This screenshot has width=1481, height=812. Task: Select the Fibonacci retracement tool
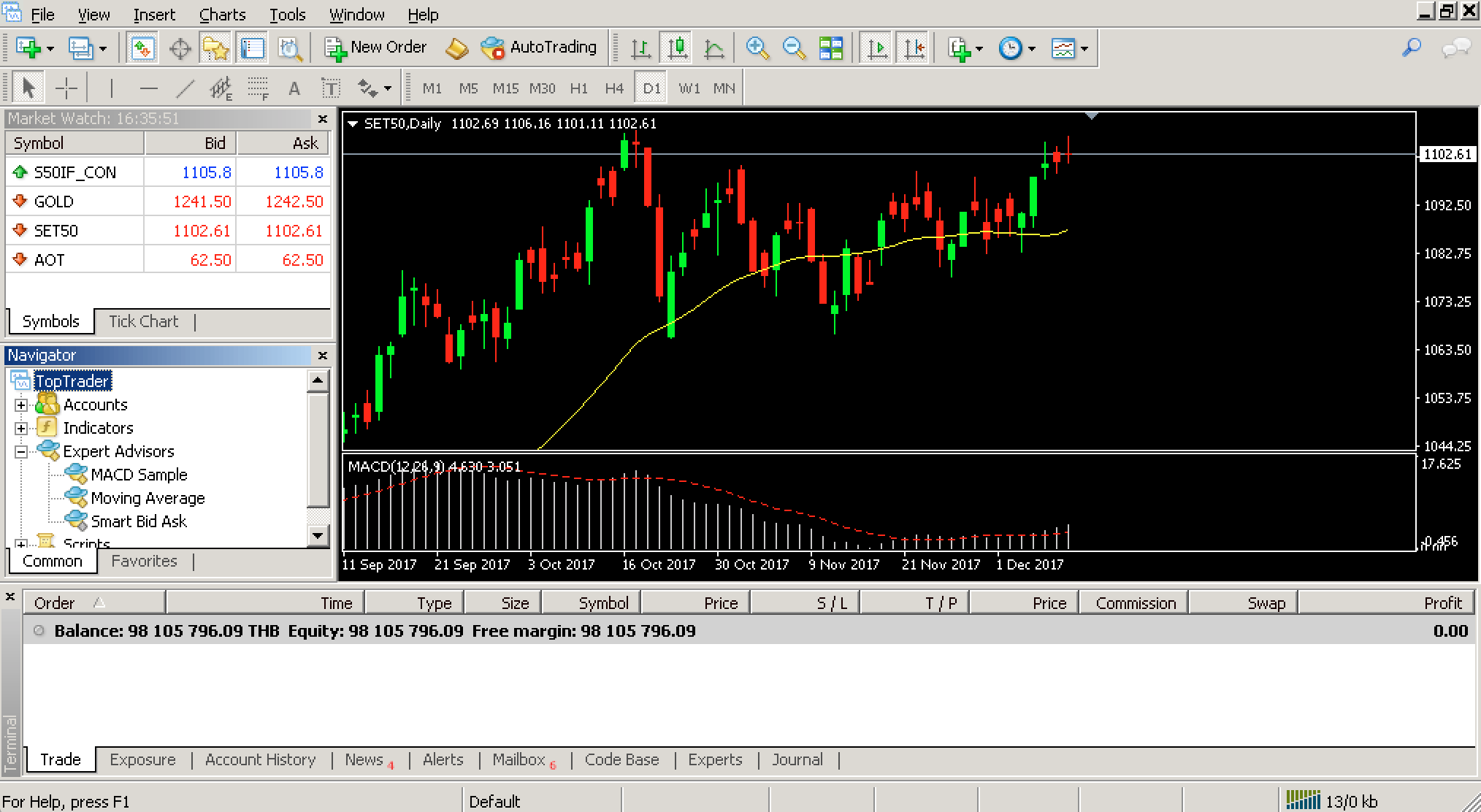pos(257,89)
